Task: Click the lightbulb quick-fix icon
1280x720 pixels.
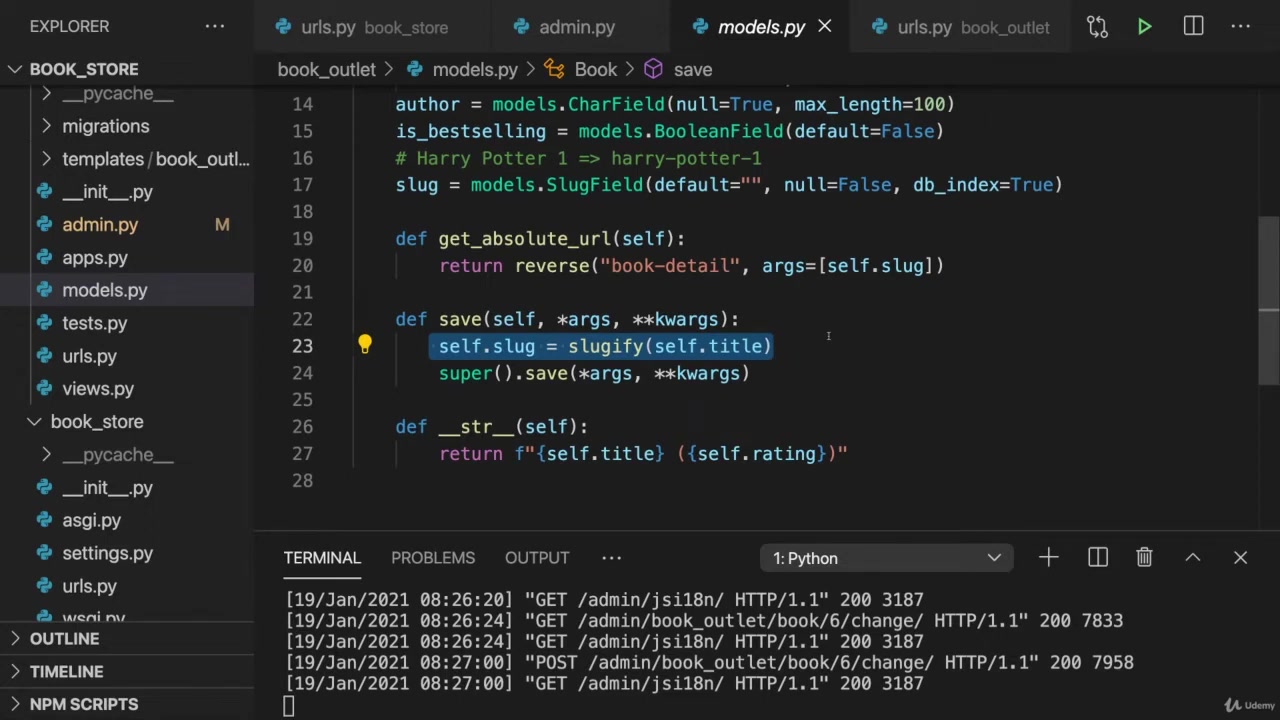Action: tap(365, 345)
